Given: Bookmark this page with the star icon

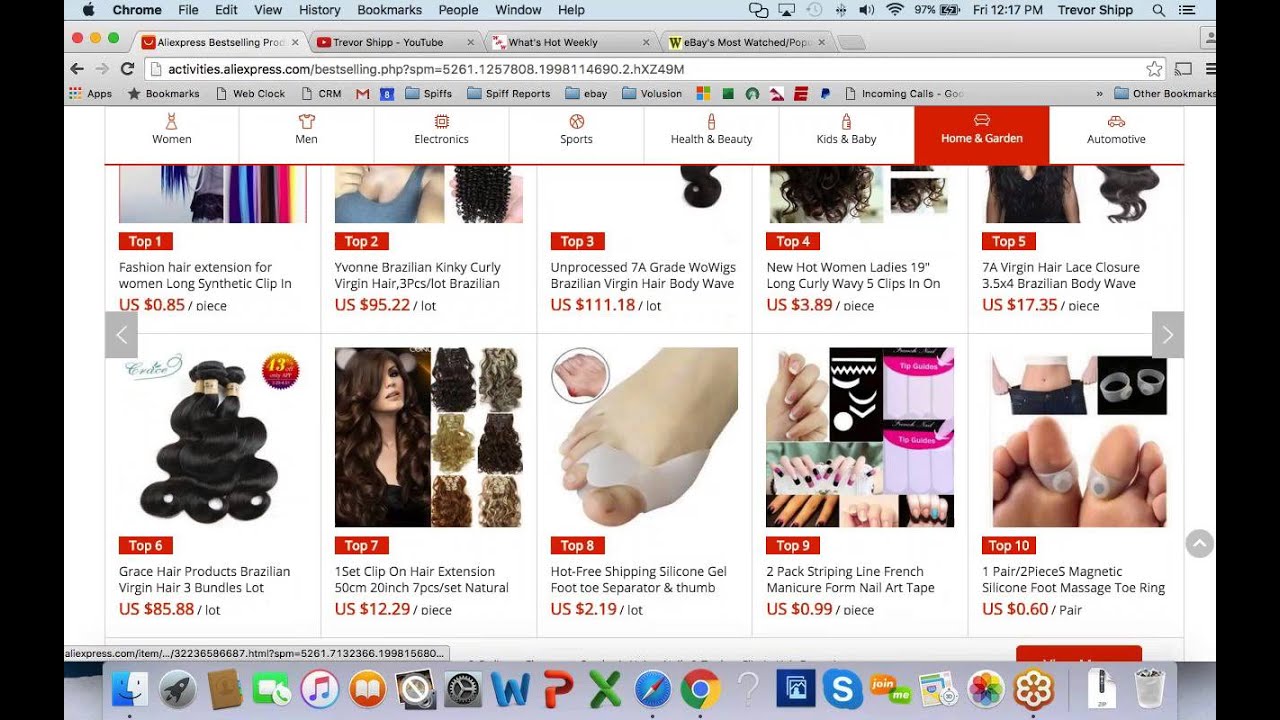Looking at the screenshot, I should coord(1154,69).
